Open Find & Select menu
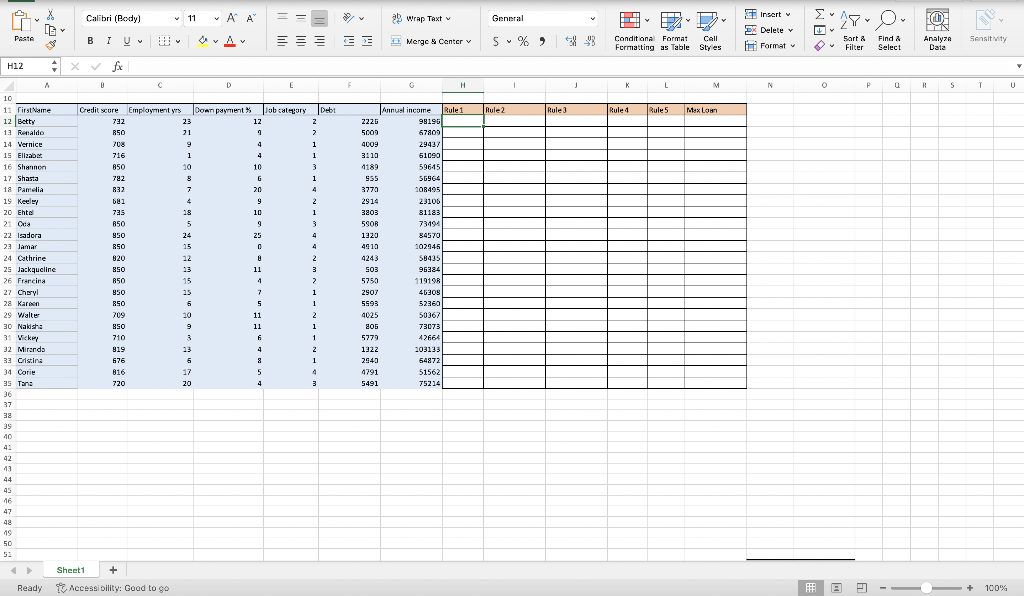 tap(889, 31)
